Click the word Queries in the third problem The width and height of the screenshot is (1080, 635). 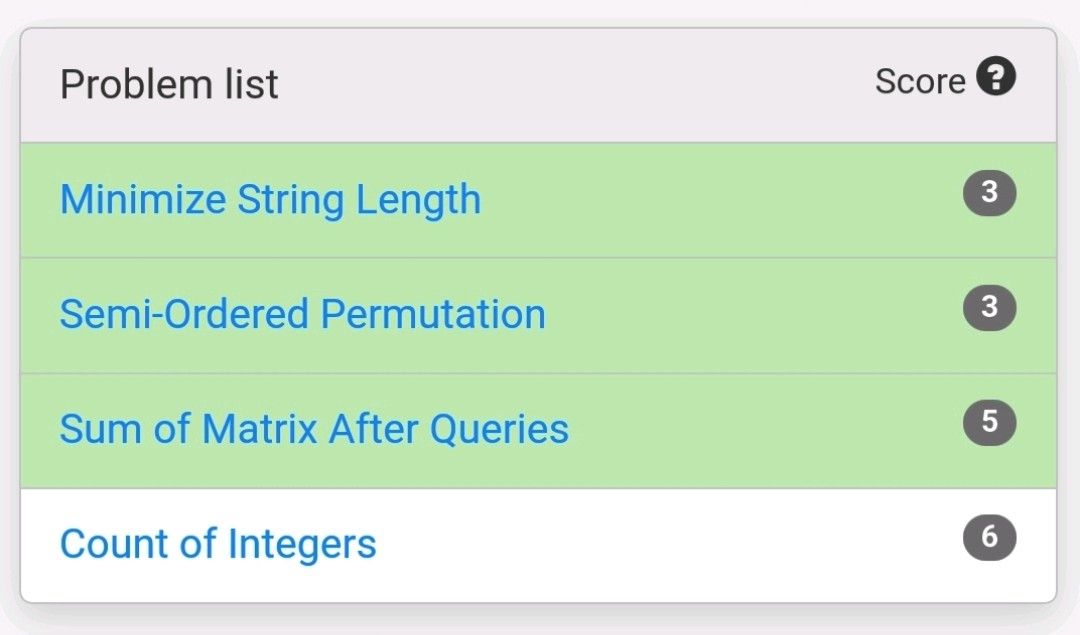[499, 430]
